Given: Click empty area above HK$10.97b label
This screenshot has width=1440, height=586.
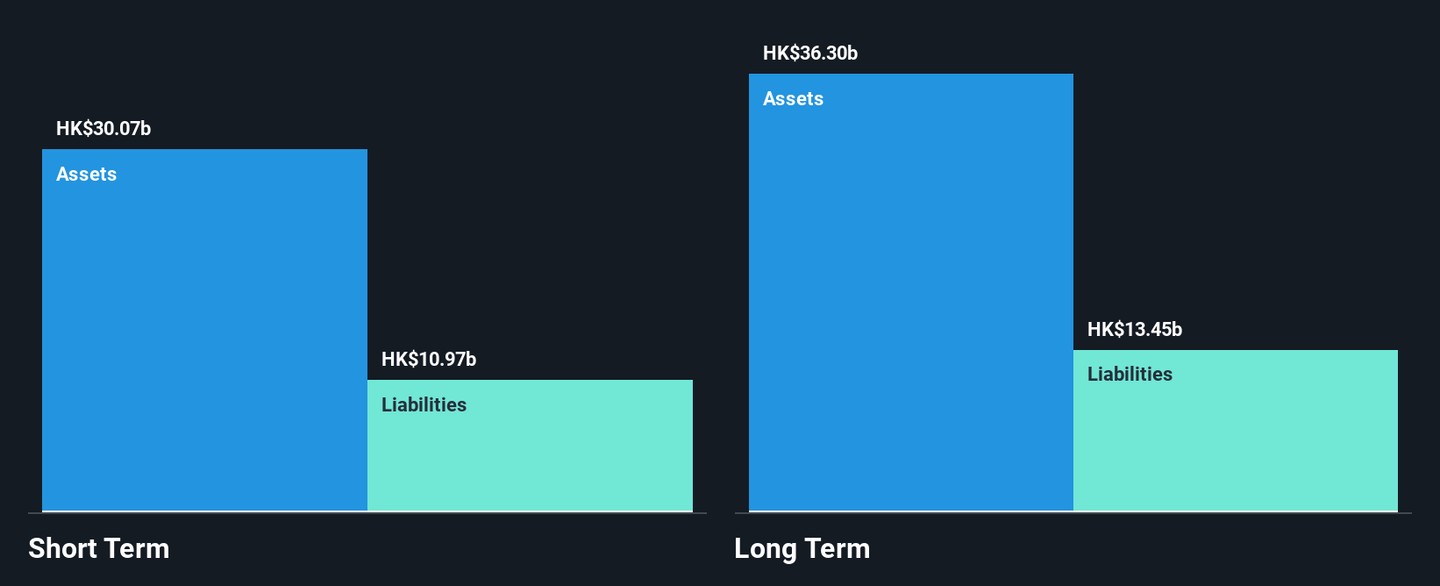Looking at the screenshot, I should [529, 200].
